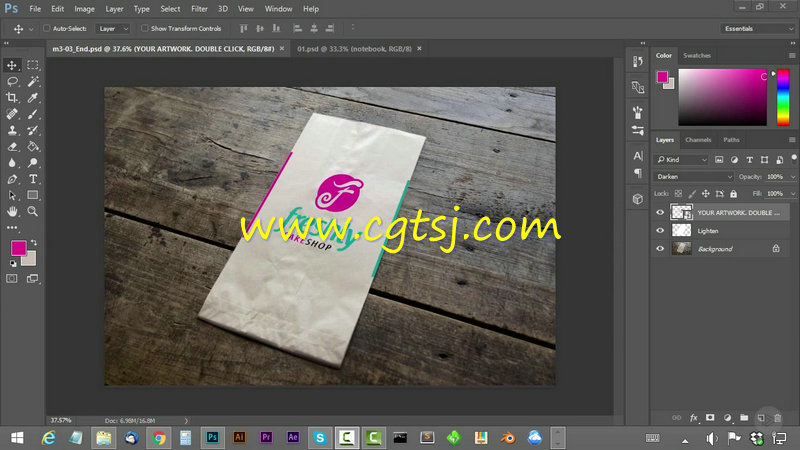Screen dimensions: 800x450
Task: Toggle lock all padlock icon
Action: [x=733, y=193]
